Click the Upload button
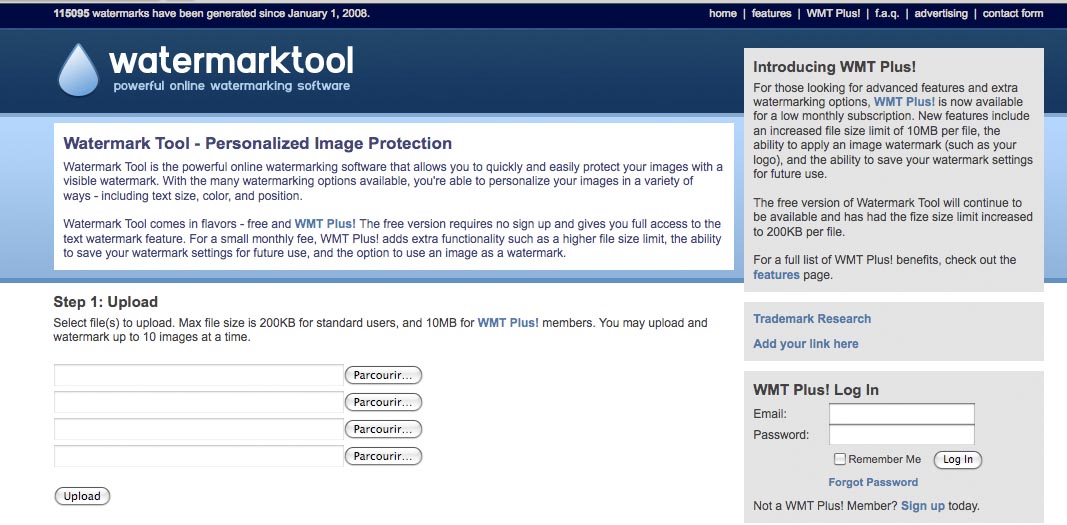The height and width of the screenshot is (525, 1067). click(82, 496)
